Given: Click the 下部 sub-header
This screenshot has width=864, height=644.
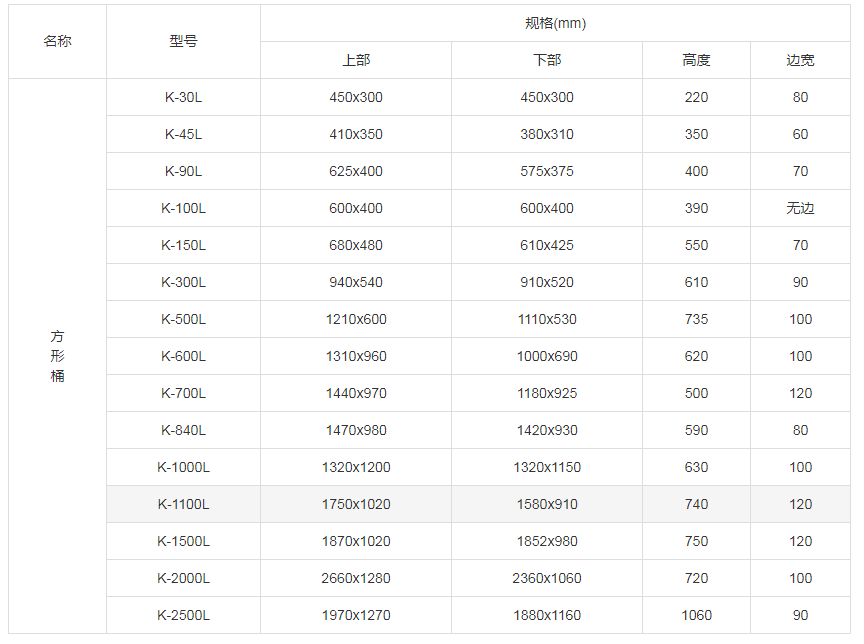Looking at the screenshot, I should pyautogui.click(x=547, y=60).
